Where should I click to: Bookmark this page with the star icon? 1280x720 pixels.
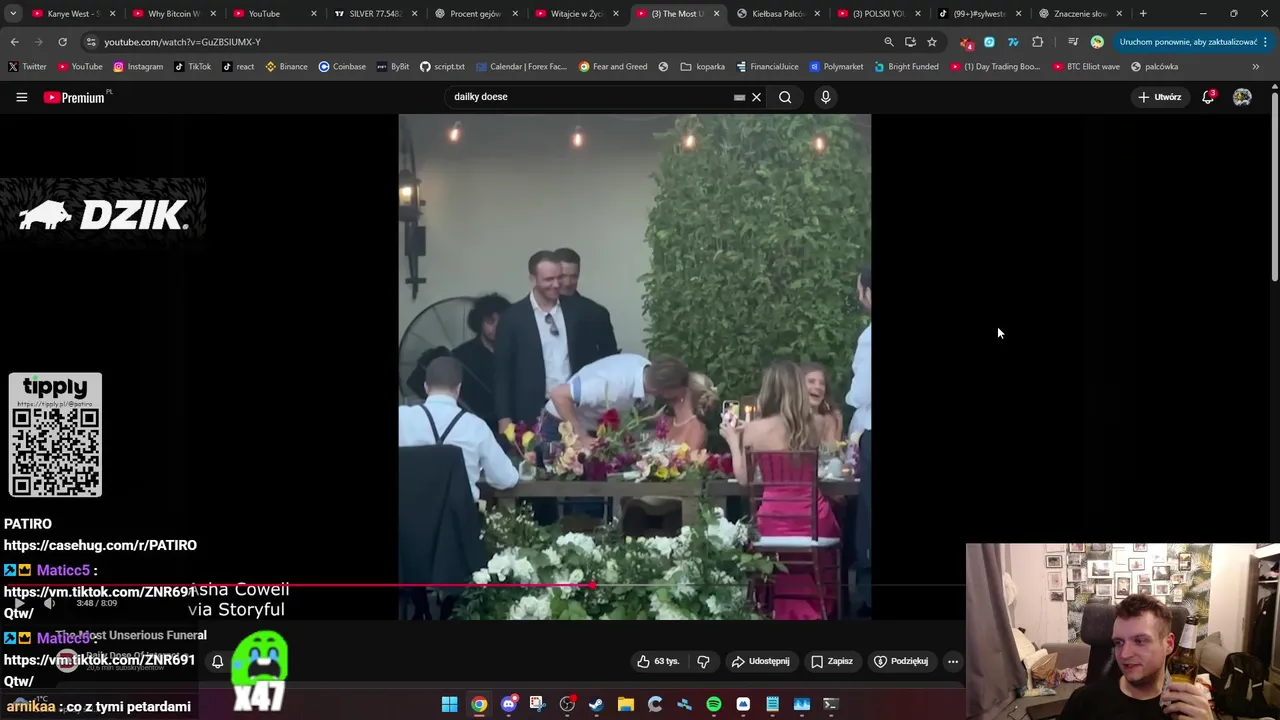point(932,42)
